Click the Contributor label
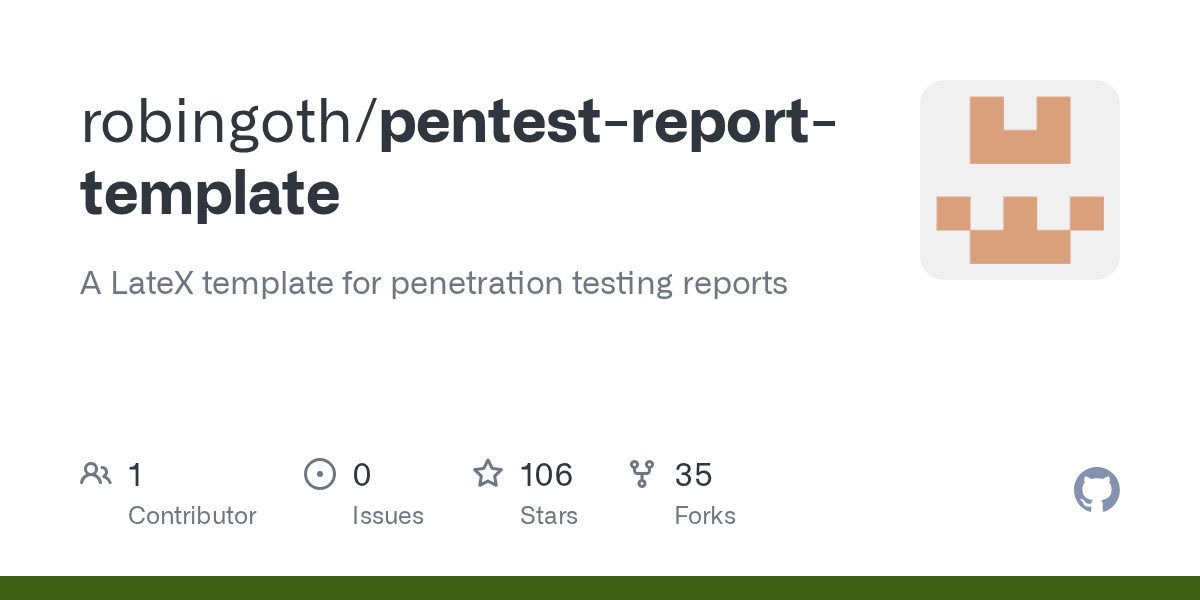 (192, 516)
